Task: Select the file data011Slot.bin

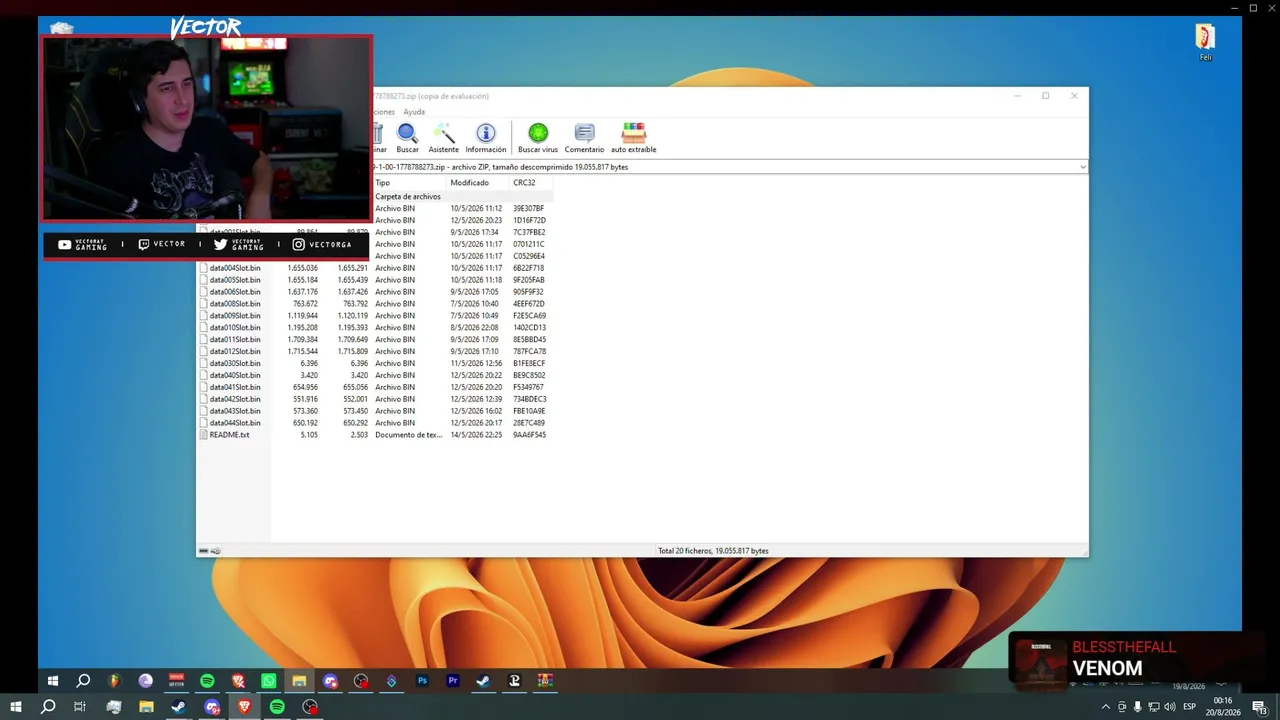Action: point(234,340)
